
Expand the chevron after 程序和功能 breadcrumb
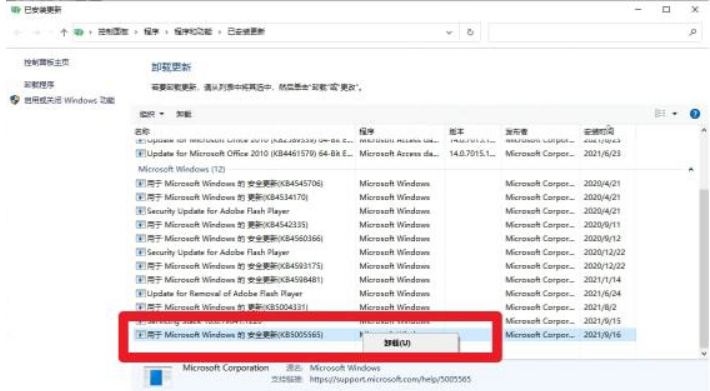click(220, 32)
